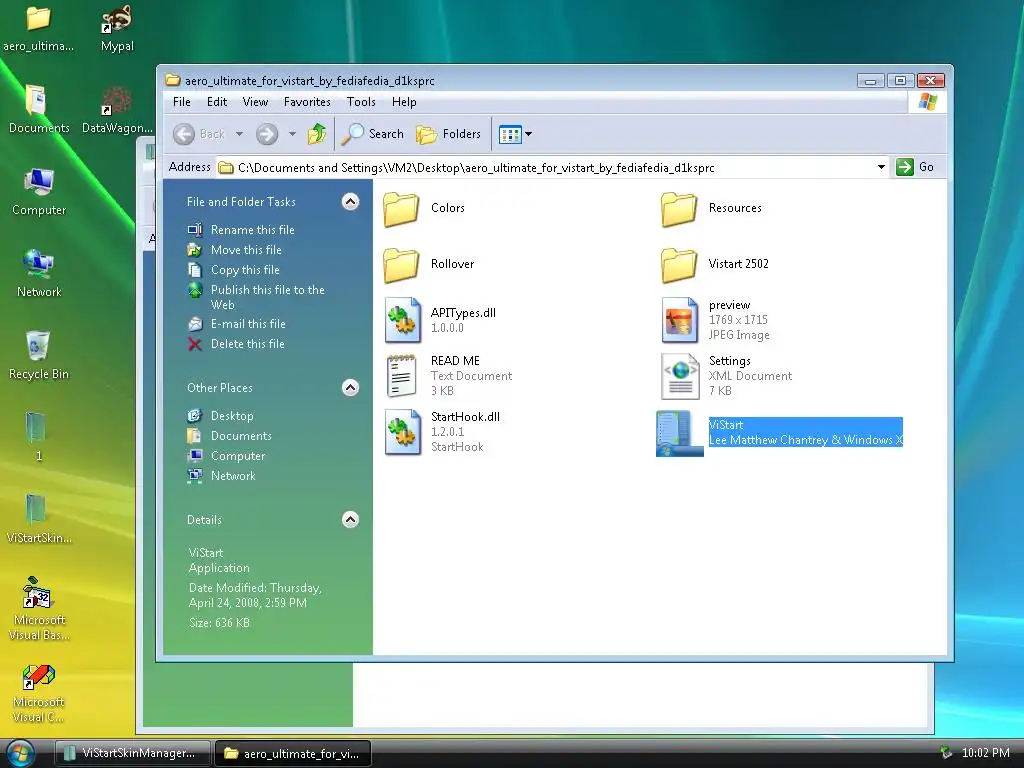This screenshot has height=768, width=1024.
Task: Select the Mypal desktop shortcut
Action: coord(117,29)
